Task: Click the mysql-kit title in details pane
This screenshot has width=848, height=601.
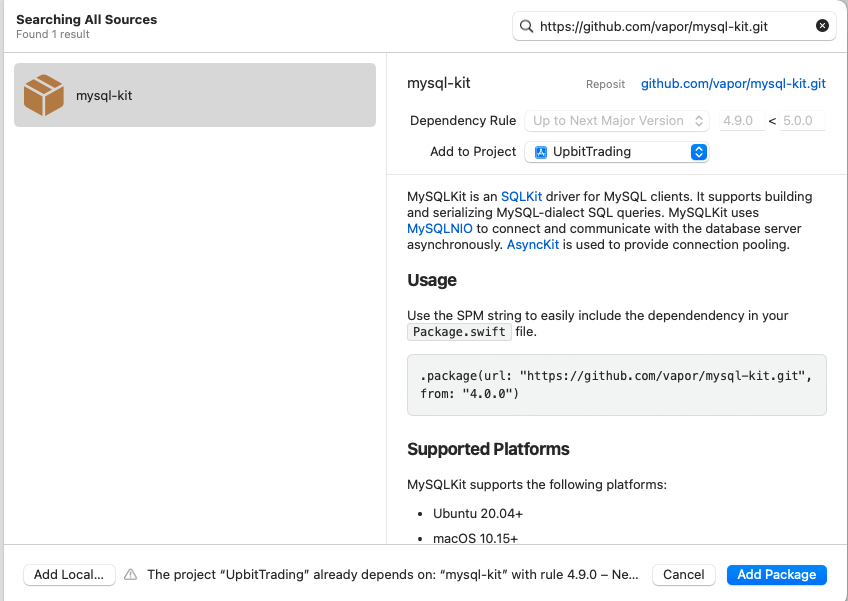Action: (439, 83)
